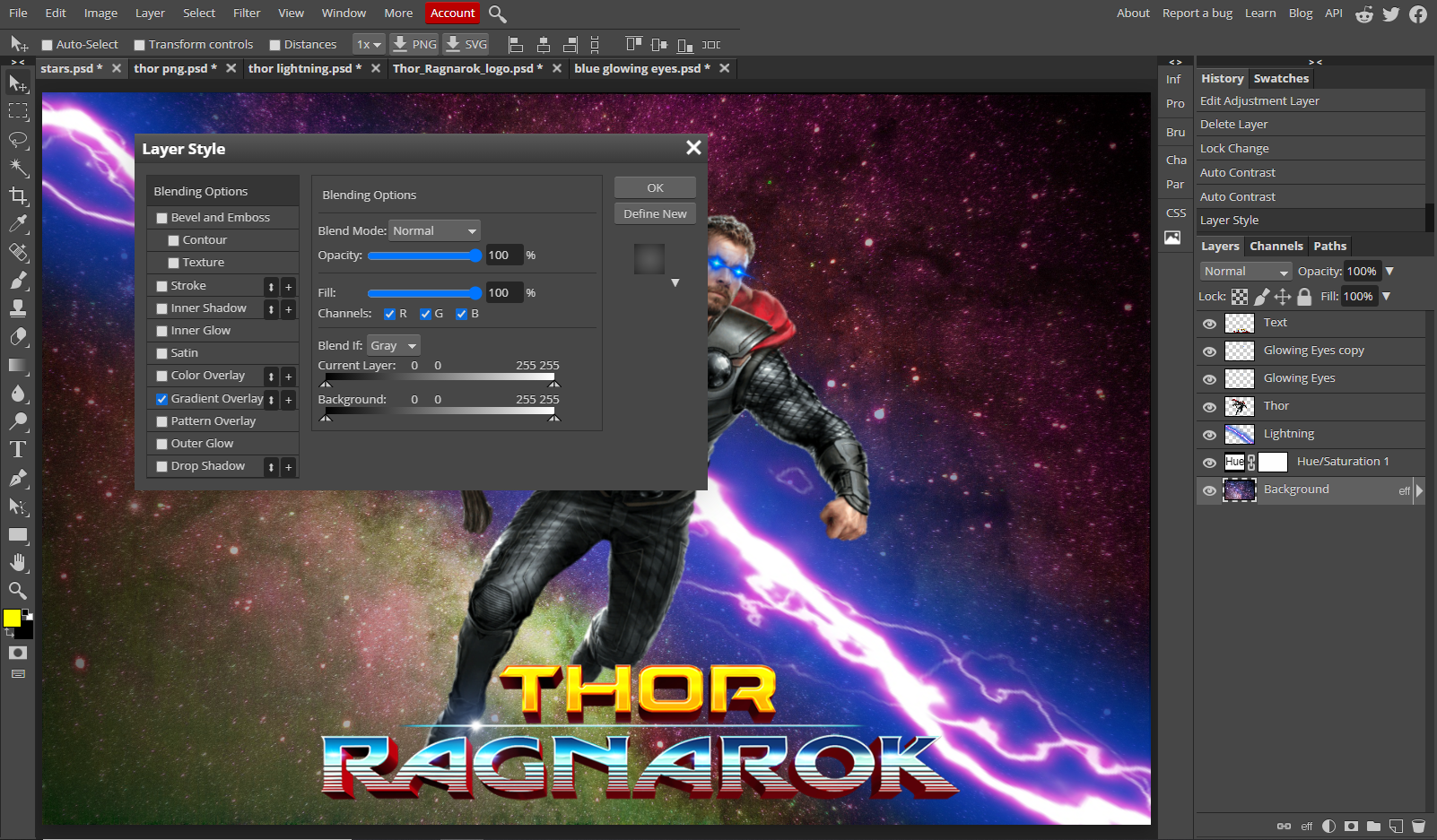
Task: Adjust the Fill slider in dialog
Action: pyautogui.click(x=424, y=294)
